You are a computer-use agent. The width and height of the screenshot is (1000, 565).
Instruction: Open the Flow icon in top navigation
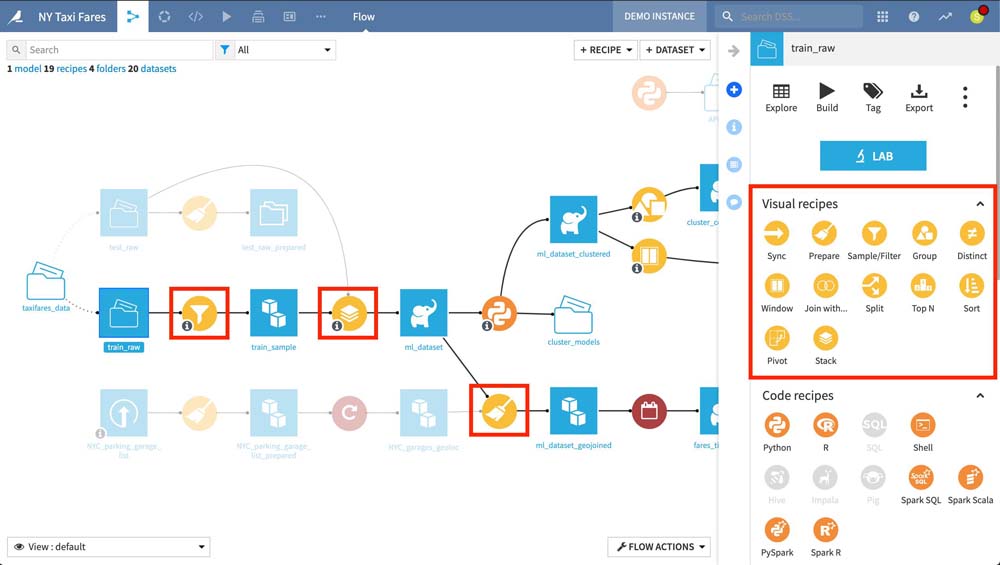click(133, 17)
